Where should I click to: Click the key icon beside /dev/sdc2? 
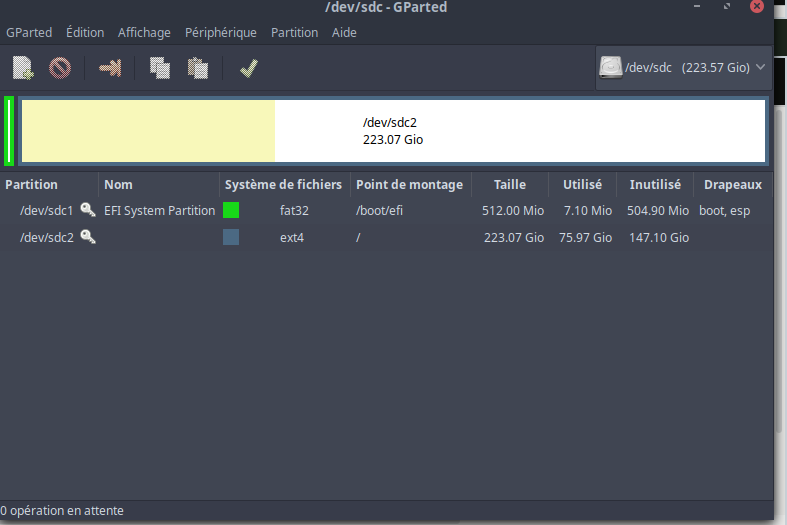pyautogui.click(x=88, y=237)
